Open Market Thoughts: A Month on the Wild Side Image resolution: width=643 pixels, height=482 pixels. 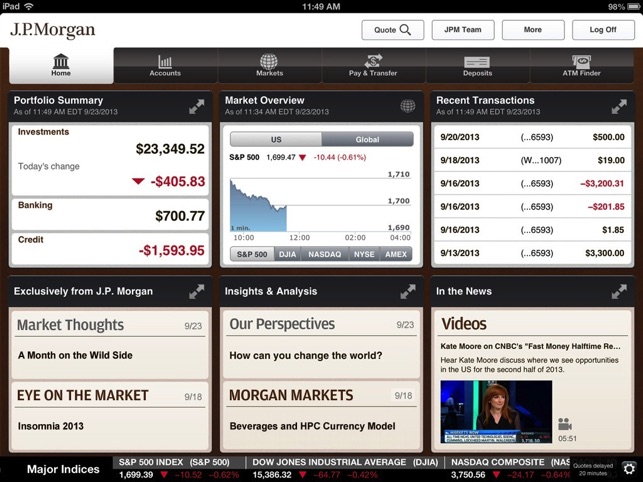(x=110, y=345)
